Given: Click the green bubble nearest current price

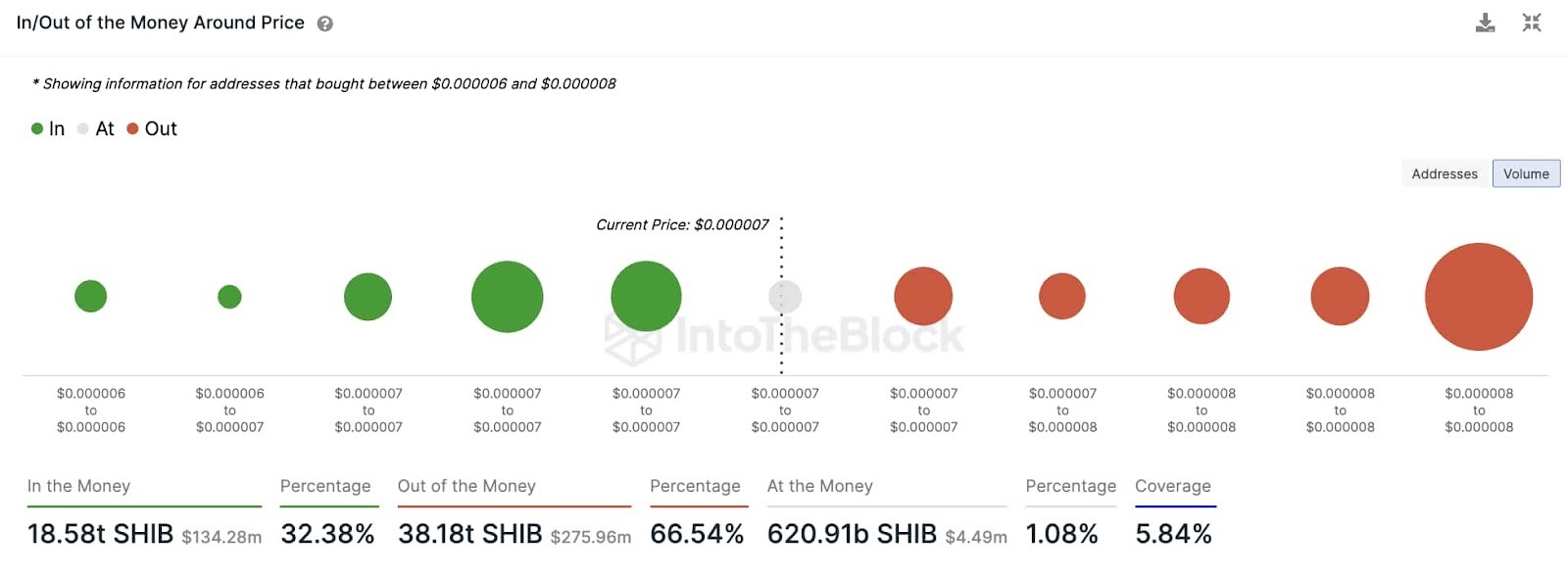Looking at the screenshot, I should point(646,296).
